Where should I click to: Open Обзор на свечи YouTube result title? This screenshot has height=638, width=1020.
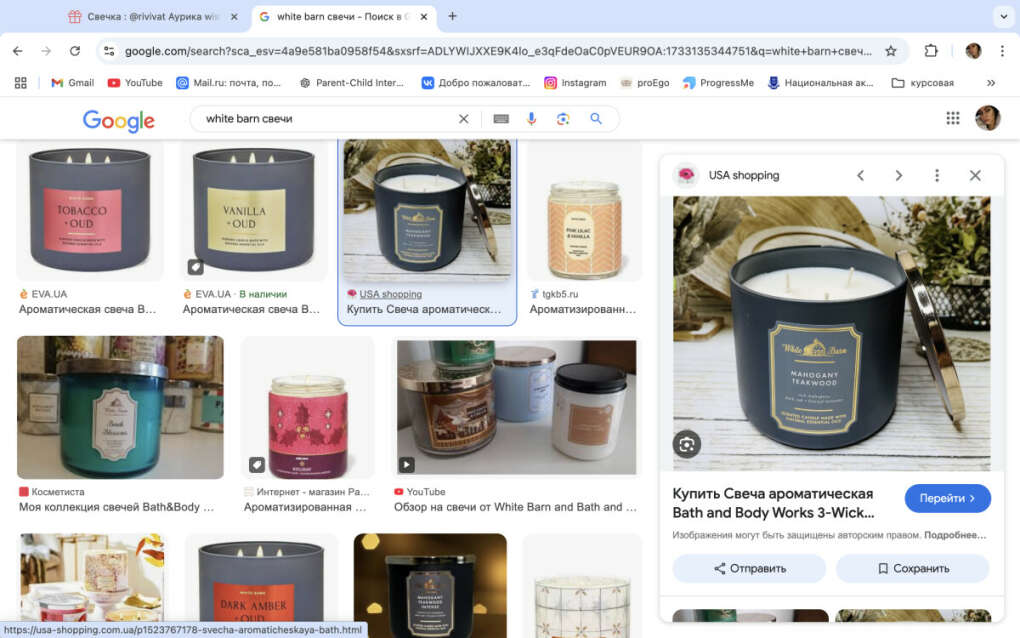[515, 507]
